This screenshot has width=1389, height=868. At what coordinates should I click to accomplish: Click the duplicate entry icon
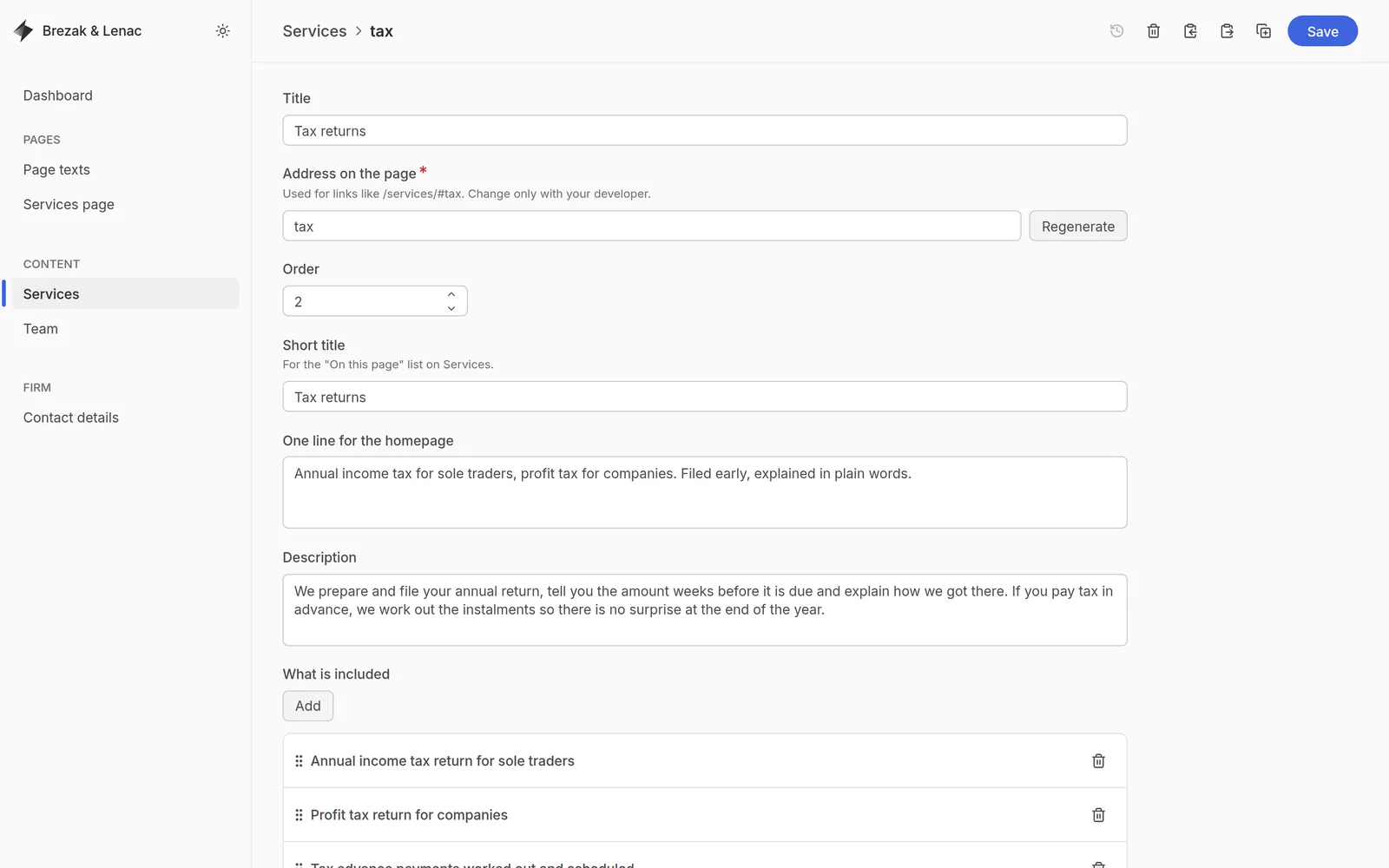pyautogui.click(x=1264, y=31)
